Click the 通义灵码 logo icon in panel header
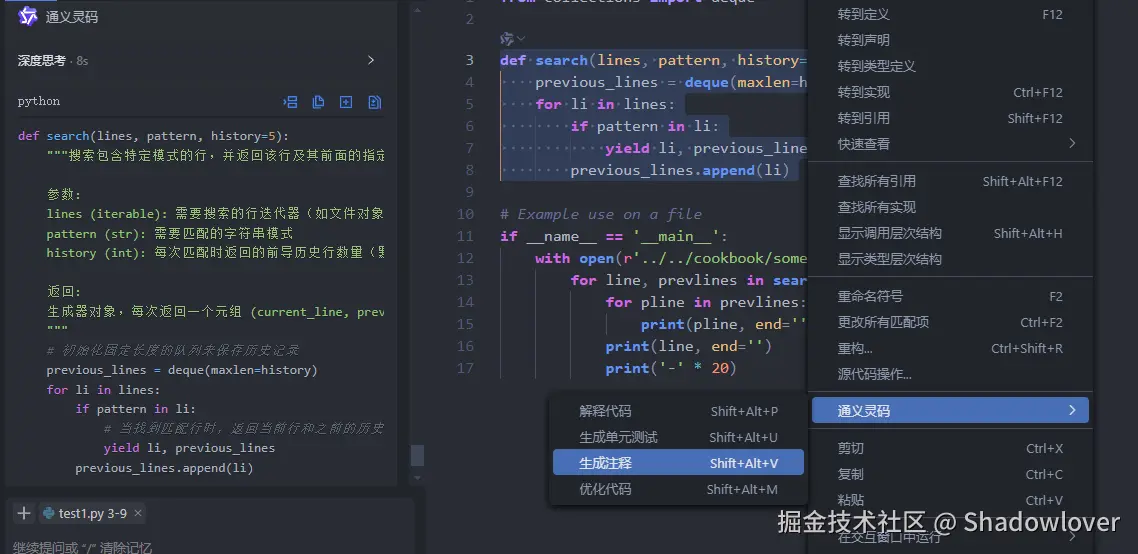 click(28, 17)
